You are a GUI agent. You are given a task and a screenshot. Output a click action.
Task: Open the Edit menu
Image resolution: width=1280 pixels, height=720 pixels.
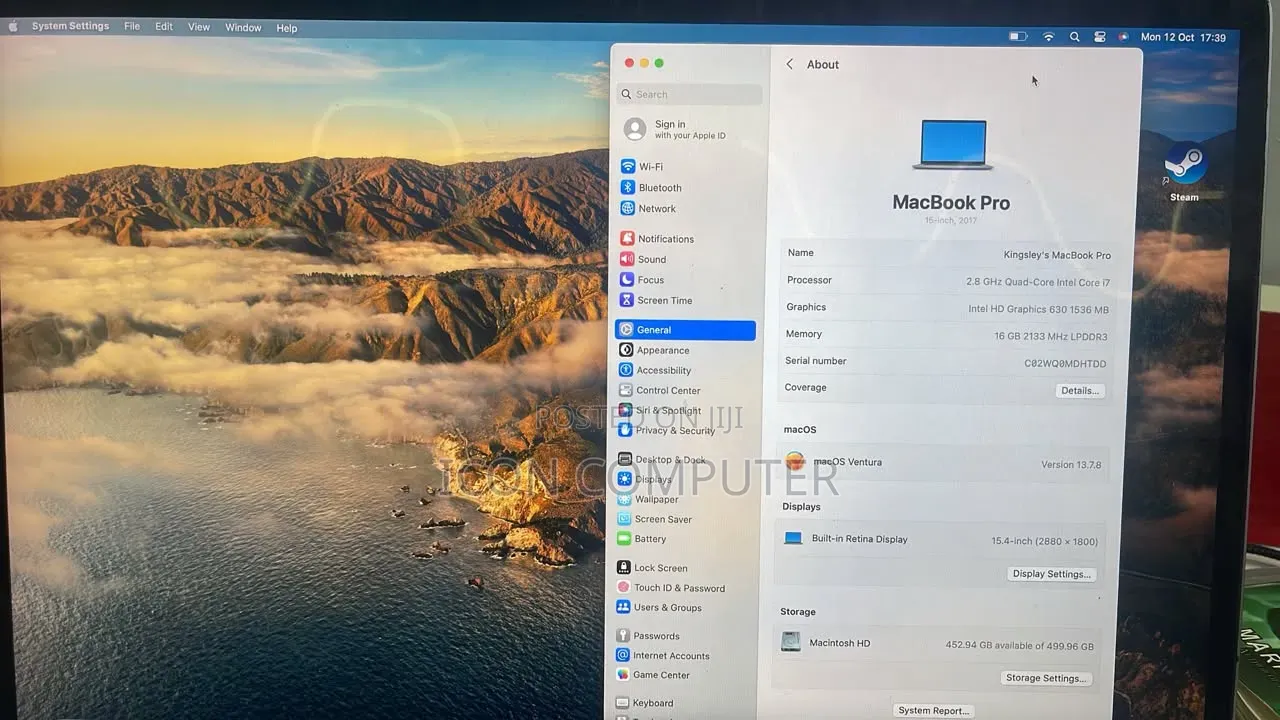(x=164, y=27)
